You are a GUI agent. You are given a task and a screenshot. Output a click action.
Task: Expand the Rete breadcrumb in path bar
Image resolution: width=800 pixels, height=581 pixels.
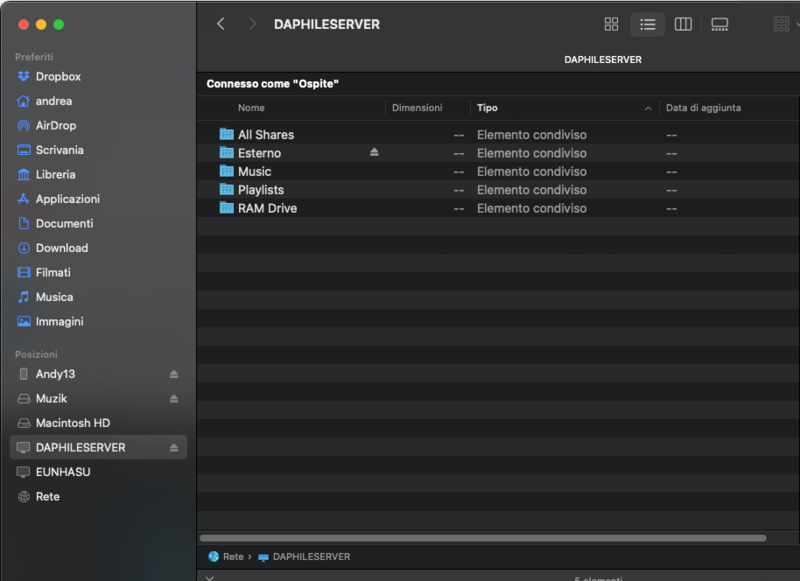coord(231,556)
